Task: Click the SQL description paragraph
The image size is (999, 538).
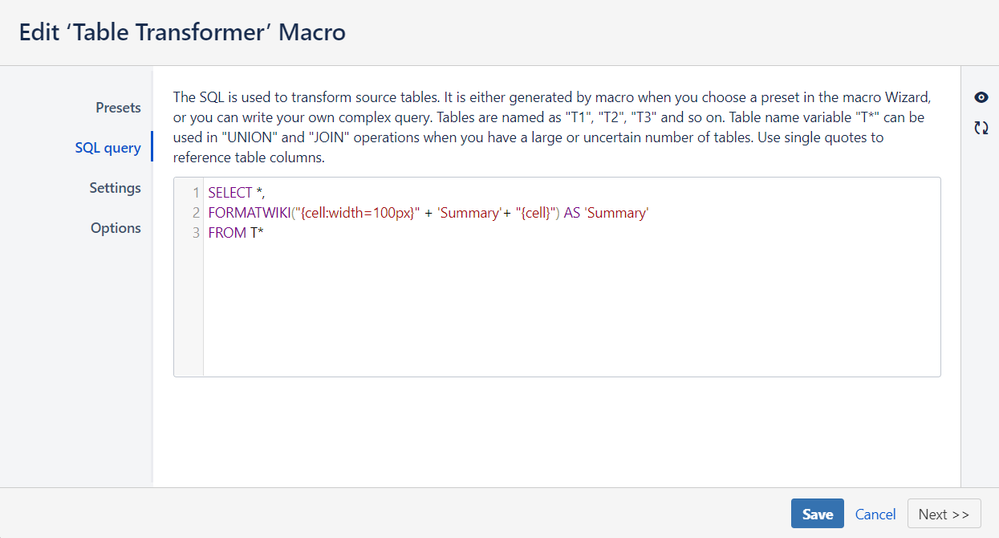Action: point(550,127)
